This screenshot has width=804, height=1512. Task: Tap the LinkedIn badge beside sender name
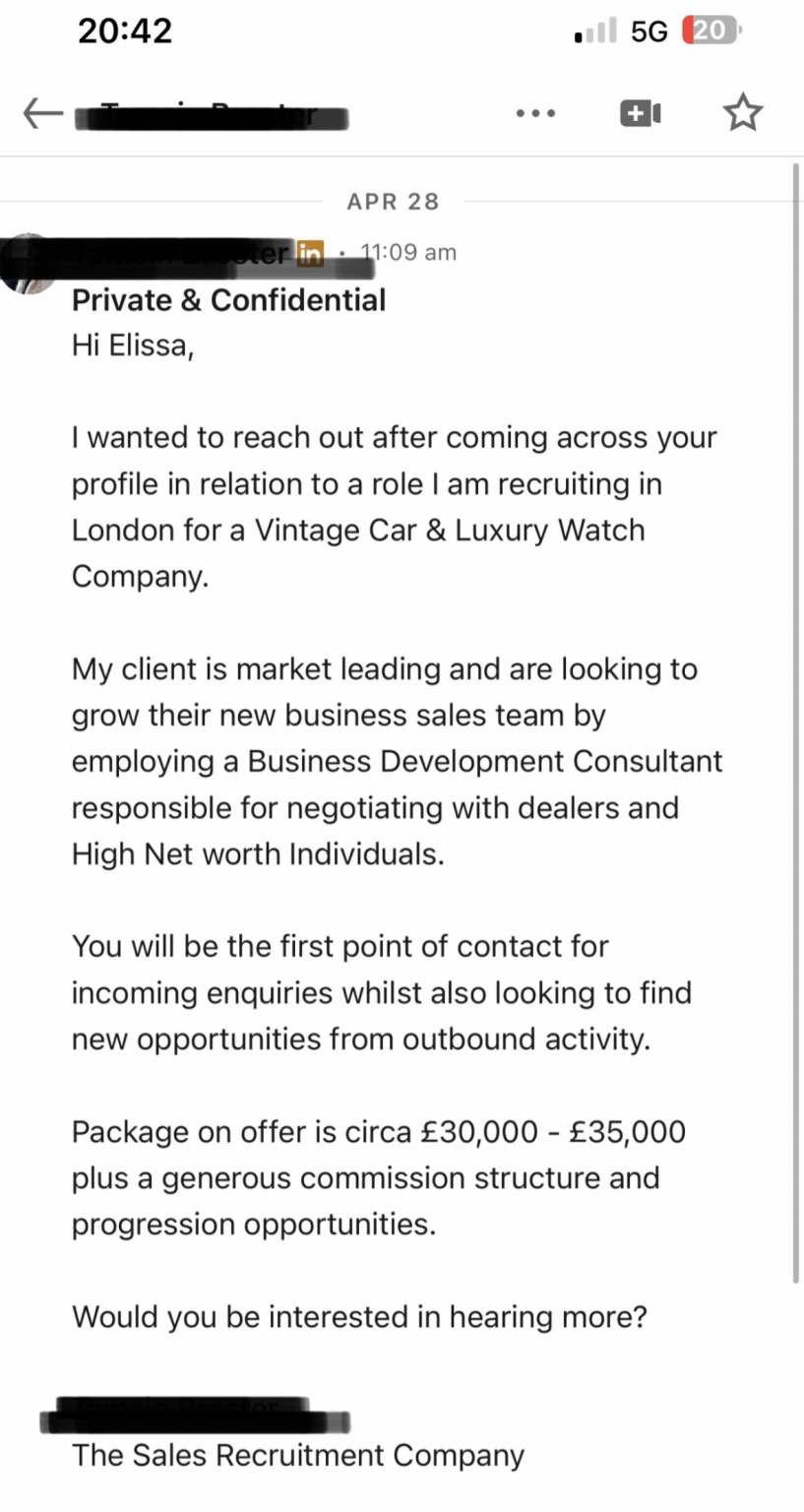[310, 253]
